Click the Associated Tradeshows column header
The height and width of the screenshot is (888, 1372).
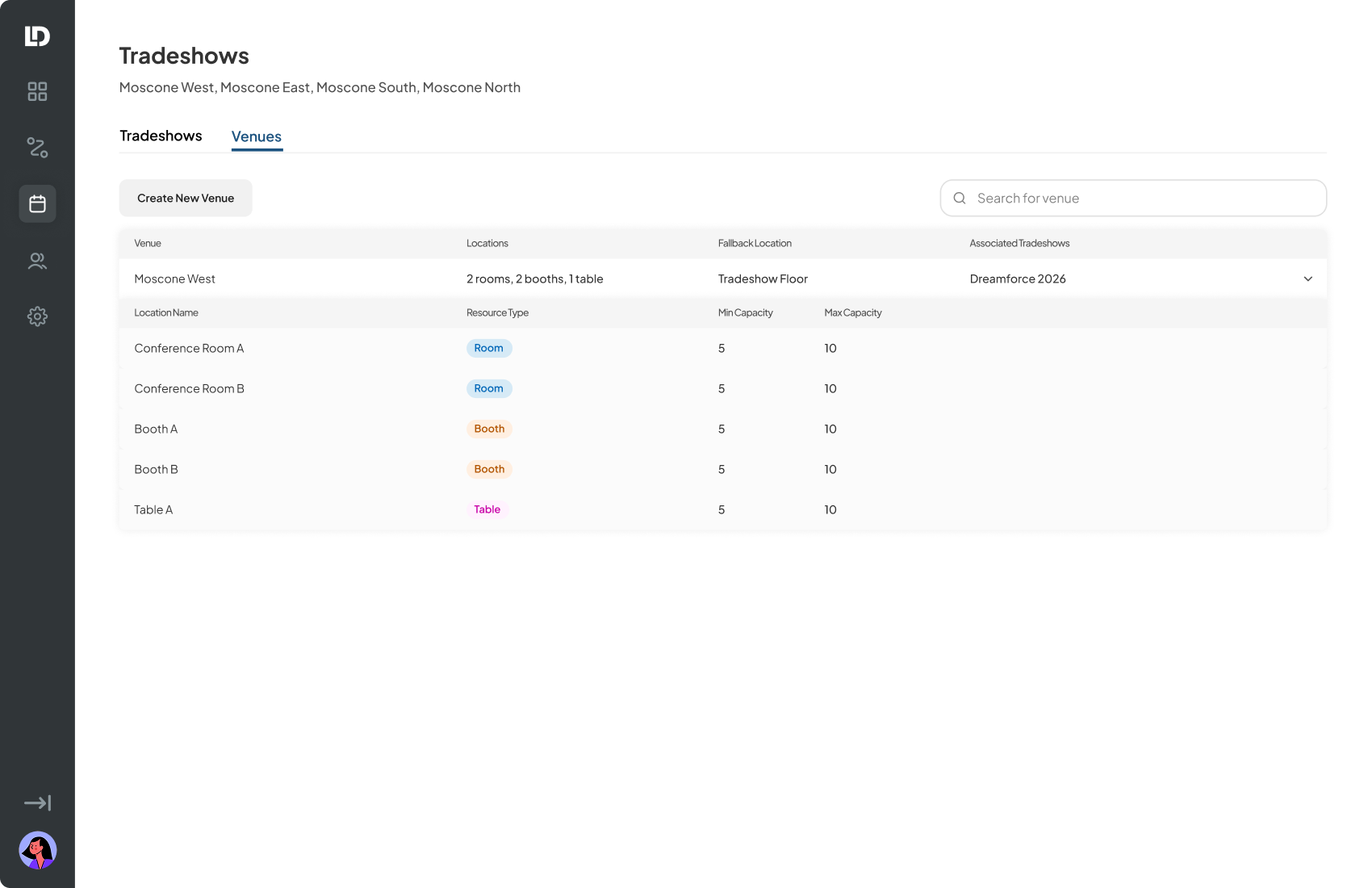point(1019,243)
